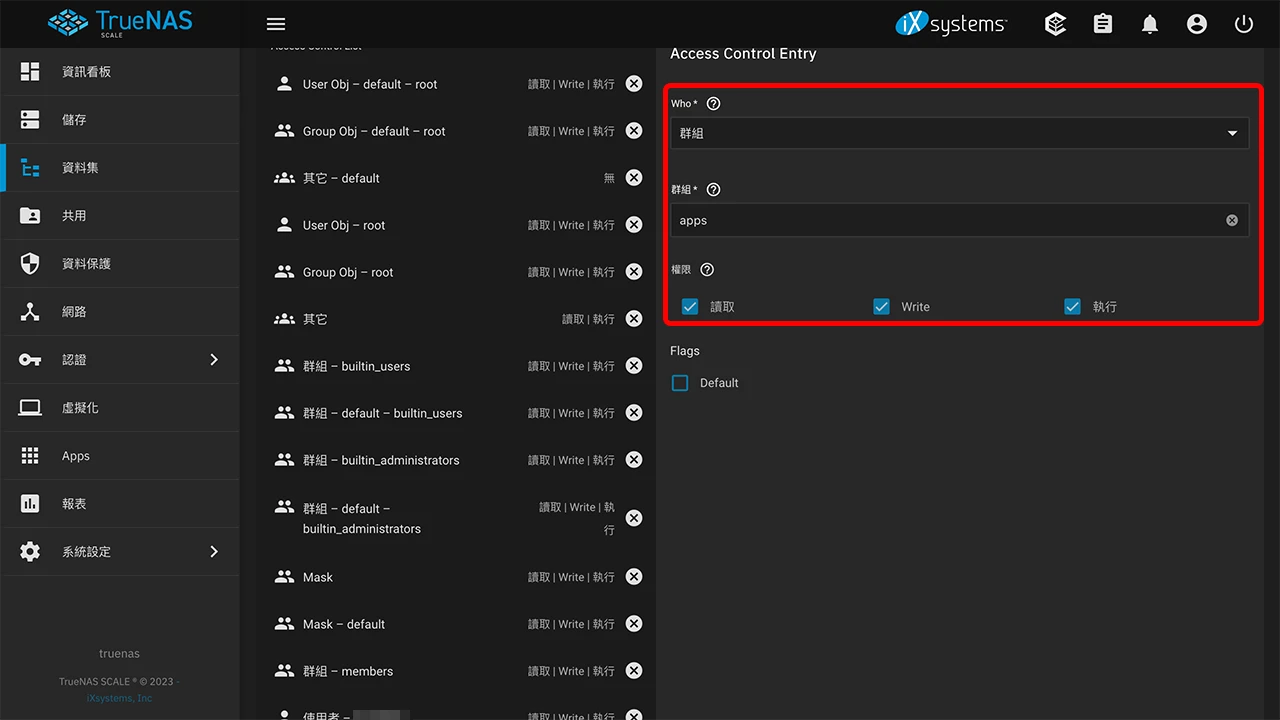The image size is (1280, 720).
Task: Open the iXsystems, Inc link
Action: (119, 698)
